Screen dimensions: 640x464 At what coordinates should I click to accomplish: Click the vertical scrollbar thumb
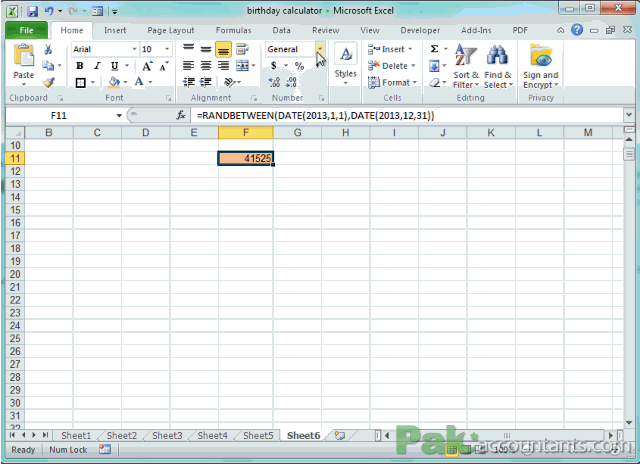(x=629, y=154)
